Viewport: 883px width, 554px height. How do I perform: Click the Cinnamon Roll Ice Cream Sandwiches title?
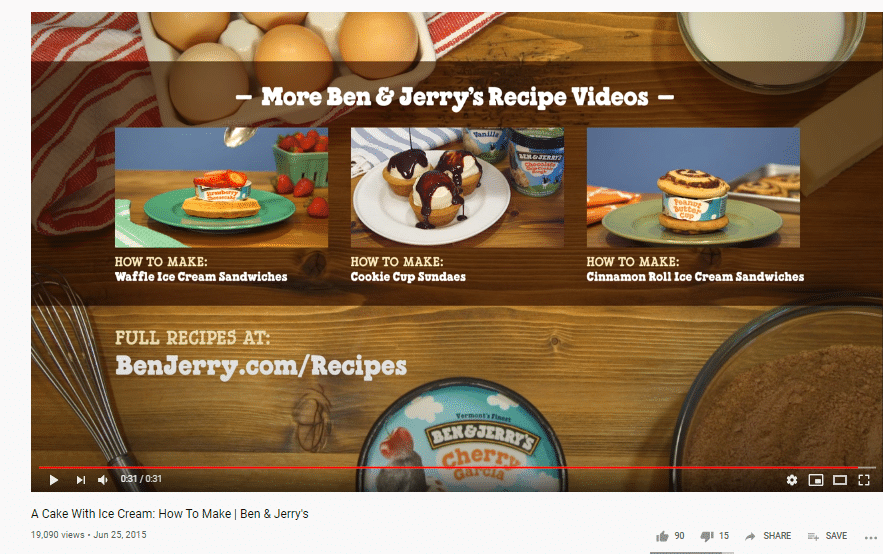click(x=695, y=276)
